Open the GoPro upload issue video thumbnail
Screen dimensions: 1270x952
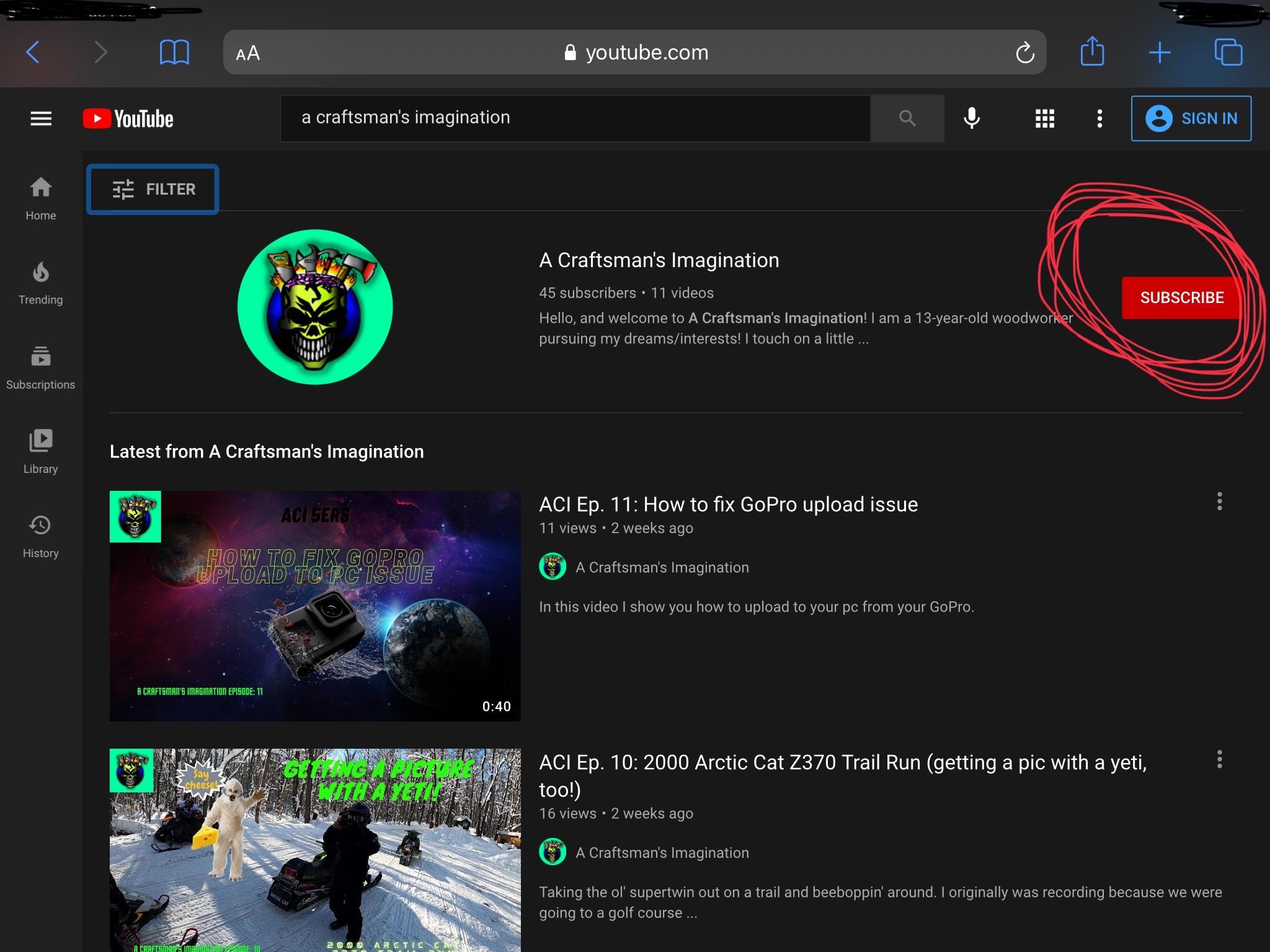315,606
